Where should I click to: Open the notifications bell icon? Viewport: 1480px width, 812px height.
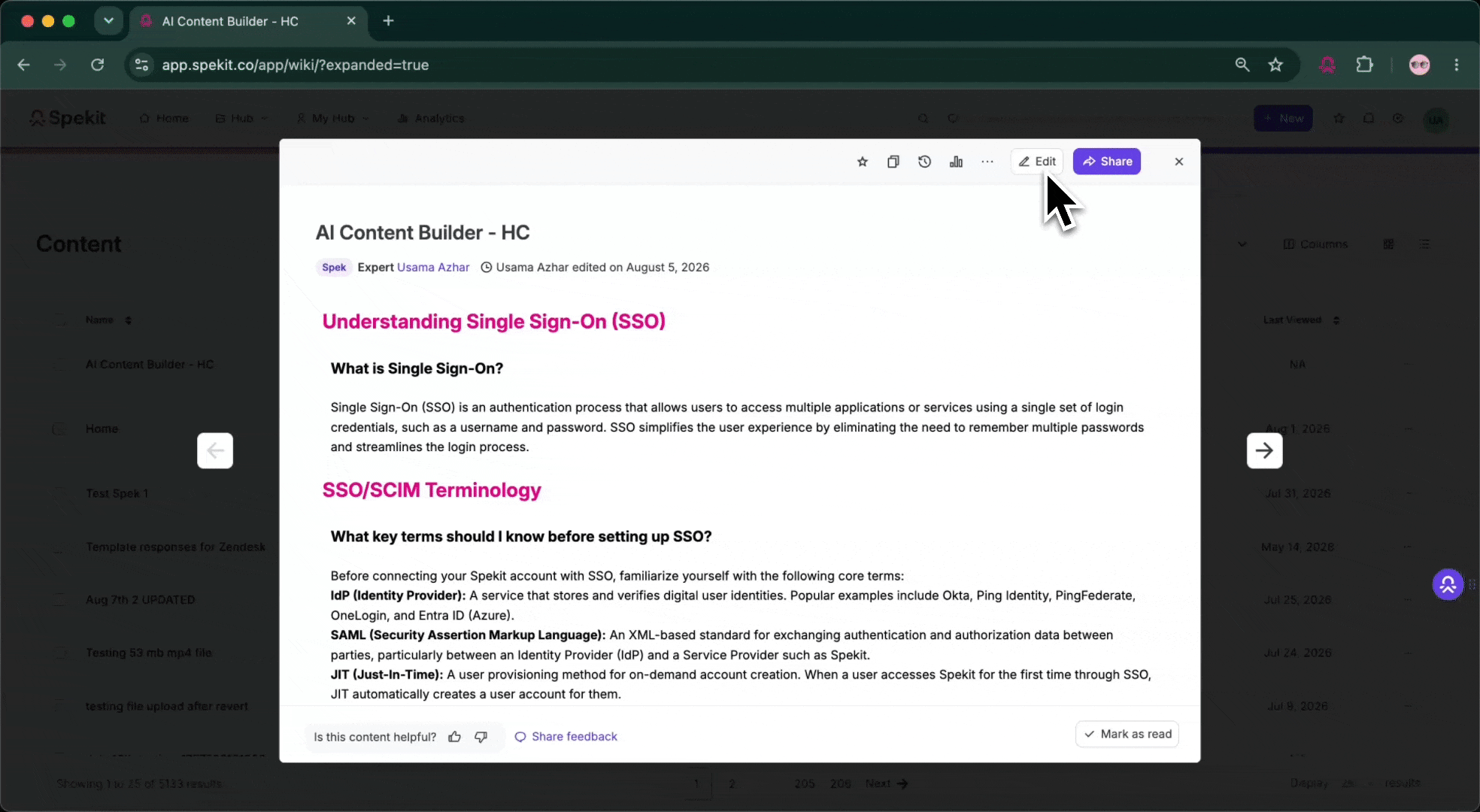[1369, 118]
